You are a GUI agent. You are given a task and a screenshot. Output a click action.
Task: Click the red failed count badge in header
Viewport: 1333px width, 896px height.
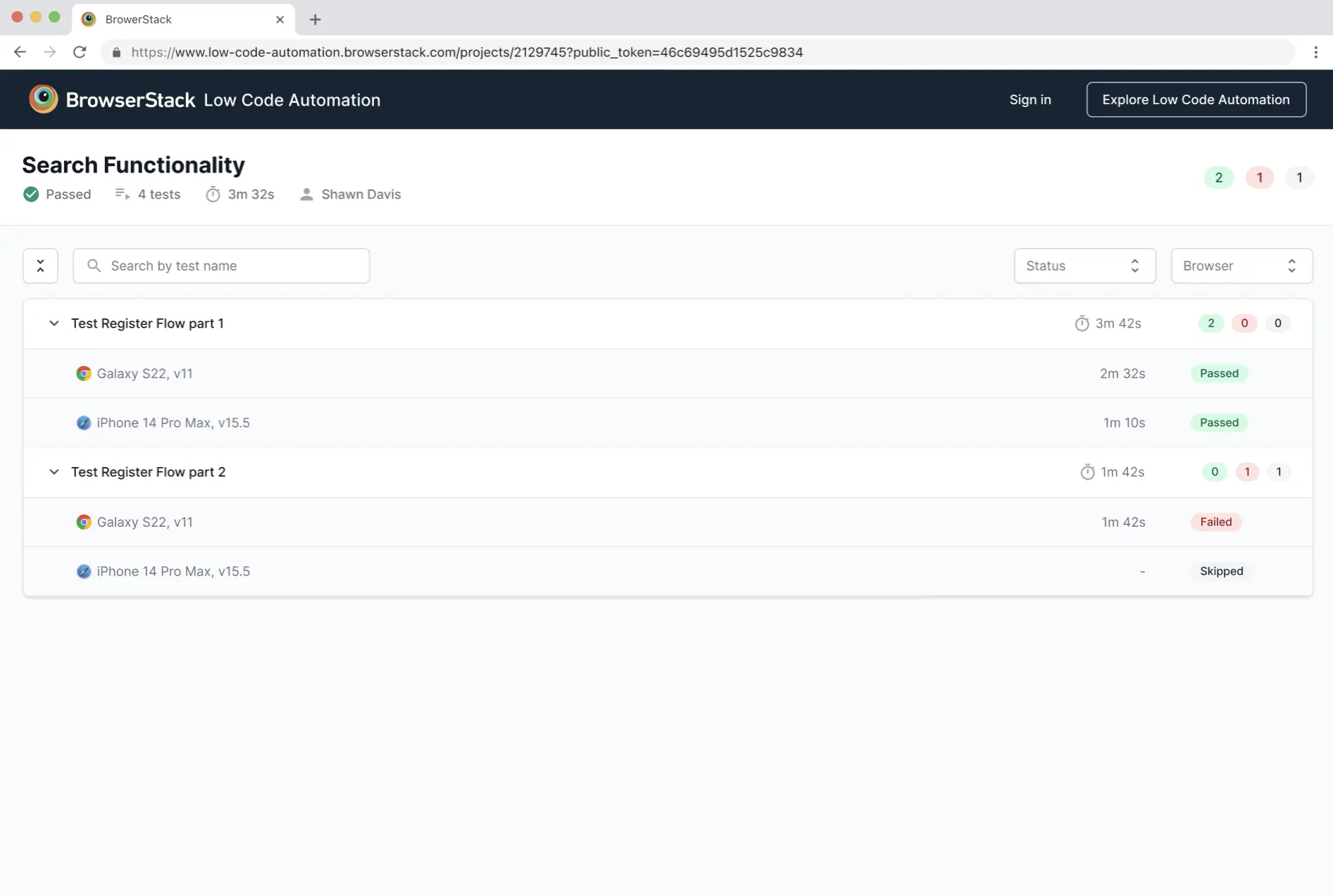point(1259,178)
